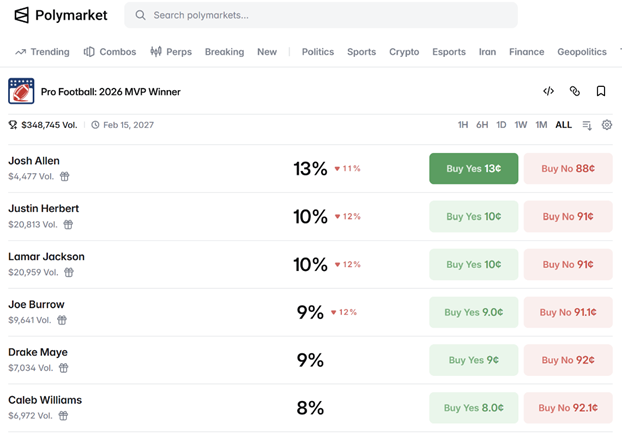Click Josh Allen's 13% probability

tap(310, 169)
